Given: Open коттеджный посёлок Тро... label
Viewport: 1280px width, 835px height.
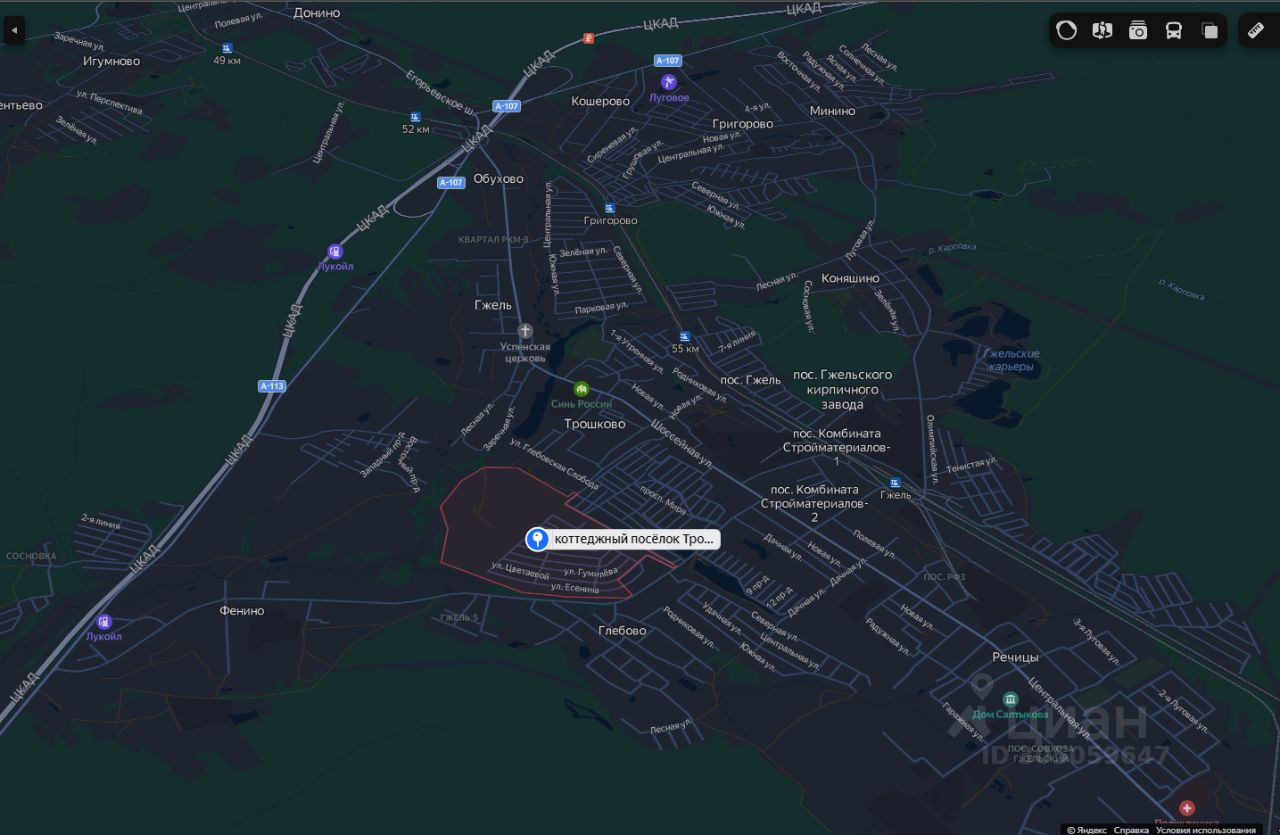Looking at the screenshot, I should (635, 539).
